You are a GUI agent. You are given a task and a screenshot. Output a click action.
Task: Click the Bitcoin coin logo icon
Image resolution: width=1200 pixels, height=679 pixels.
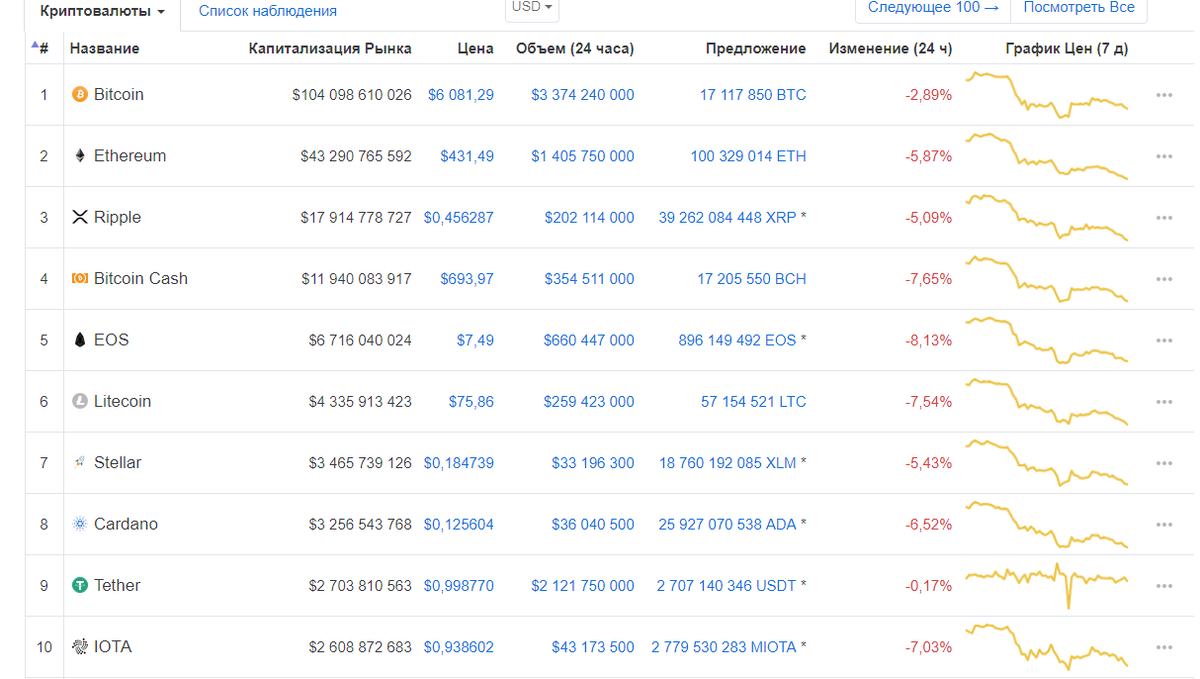(x=80, y=95)
